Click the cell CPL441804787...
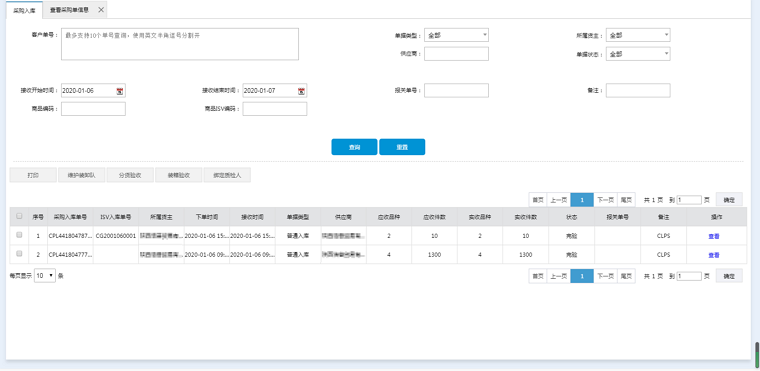Viewport: 760px width, 371px height. 70,236
